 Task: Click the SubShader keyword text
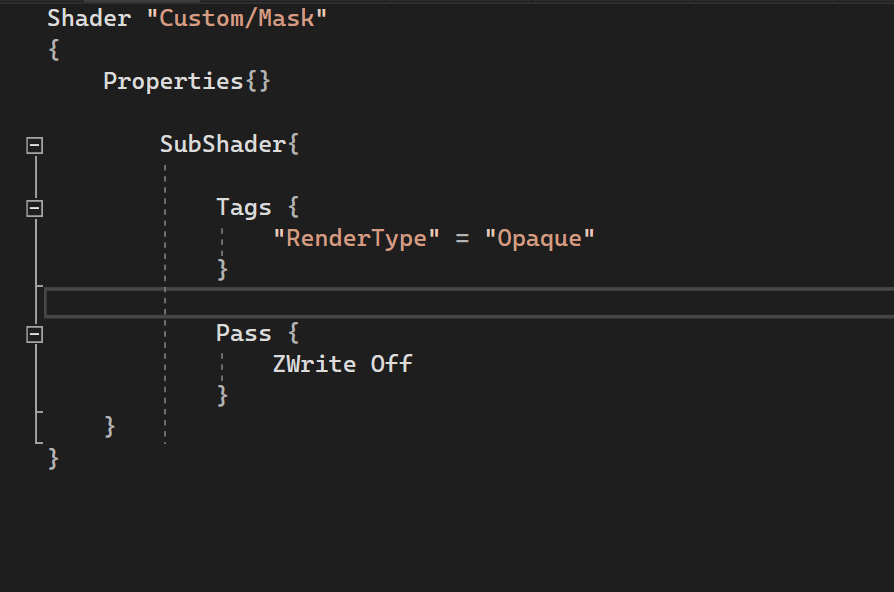[223, 144]
